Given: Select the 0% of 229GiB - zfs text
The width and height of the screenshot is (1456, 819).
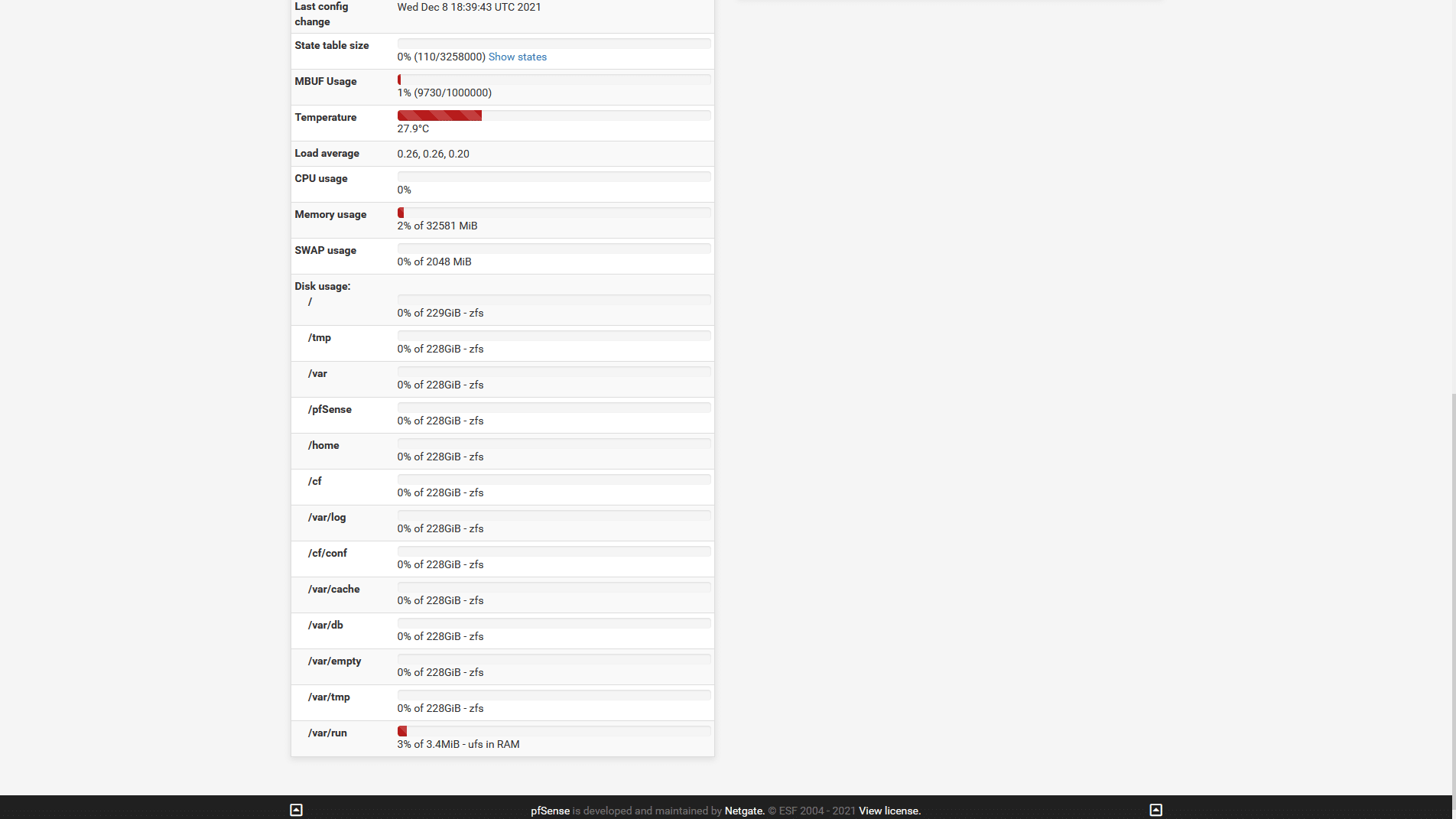Looking at the screenshot, I should 440,313.
